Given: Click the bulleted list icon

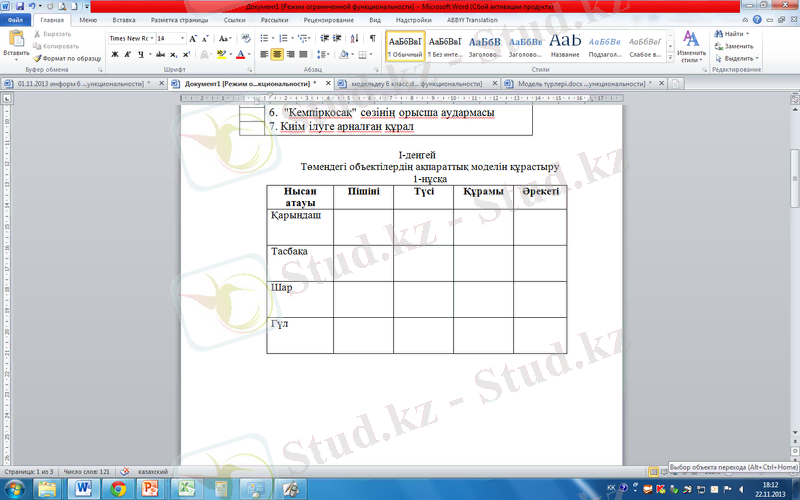Looking at the screenshot, I should click(x=267, y=38).
